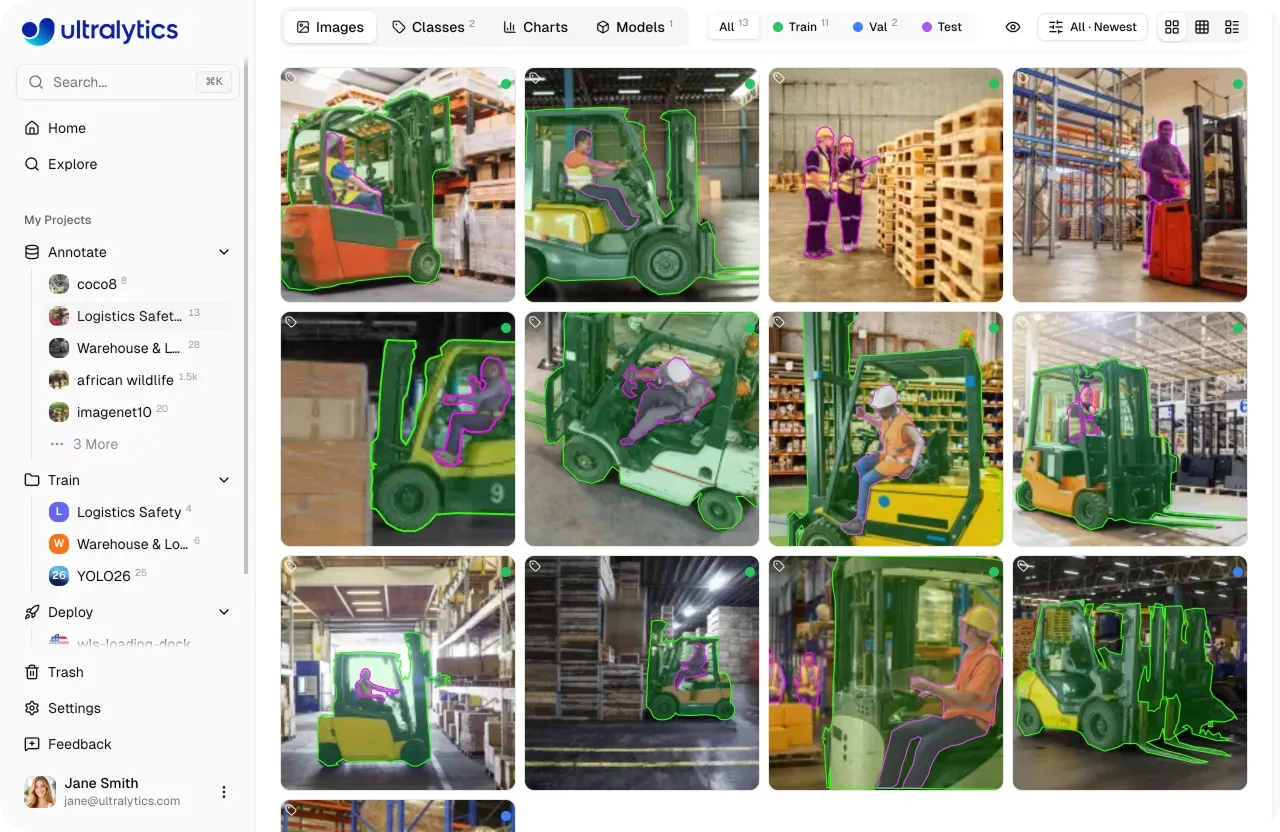Collapse the Train section chevron
This screenshot has width=1280, height=832.
click(224, 480)
